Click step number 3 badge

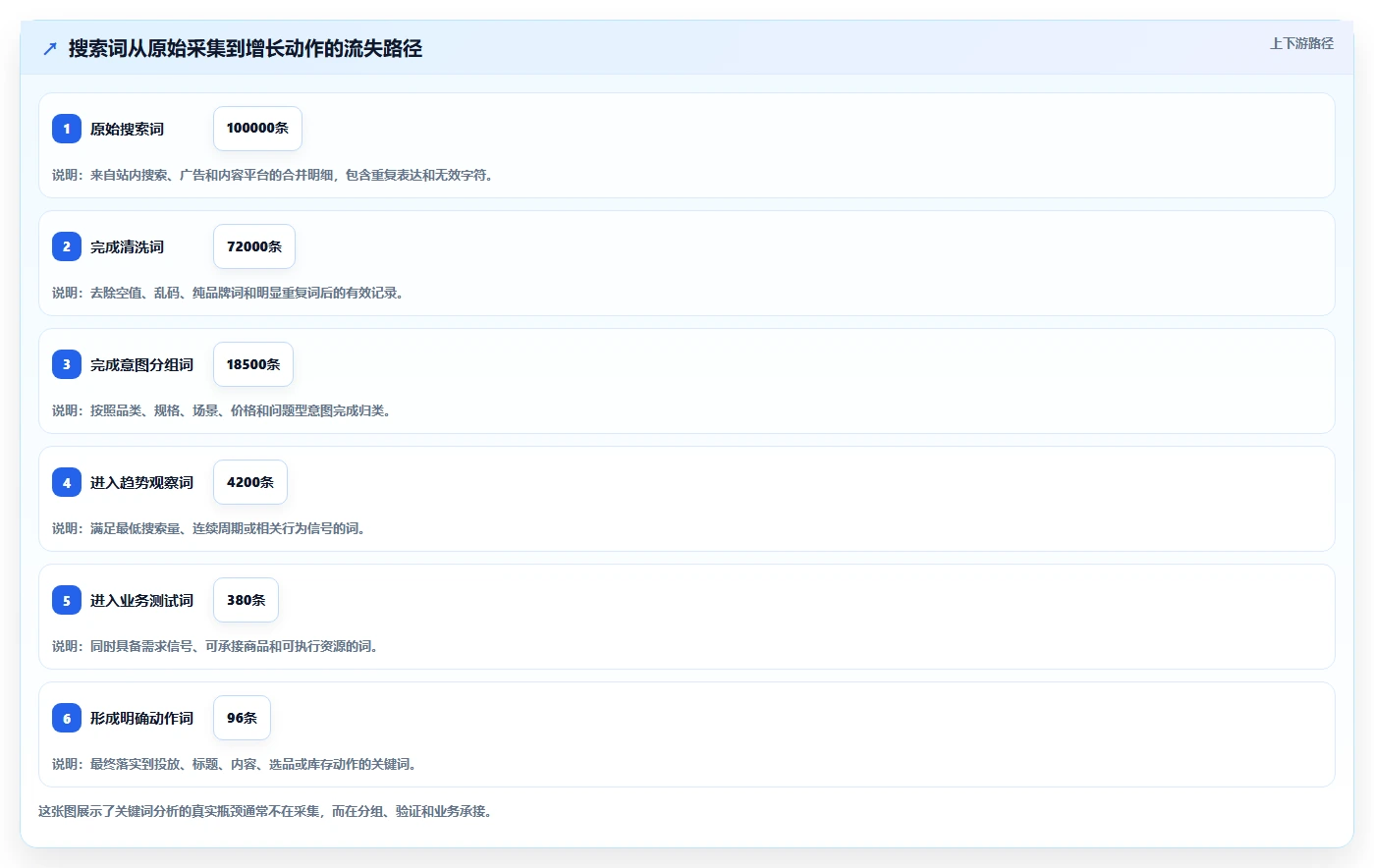[67, 364]
